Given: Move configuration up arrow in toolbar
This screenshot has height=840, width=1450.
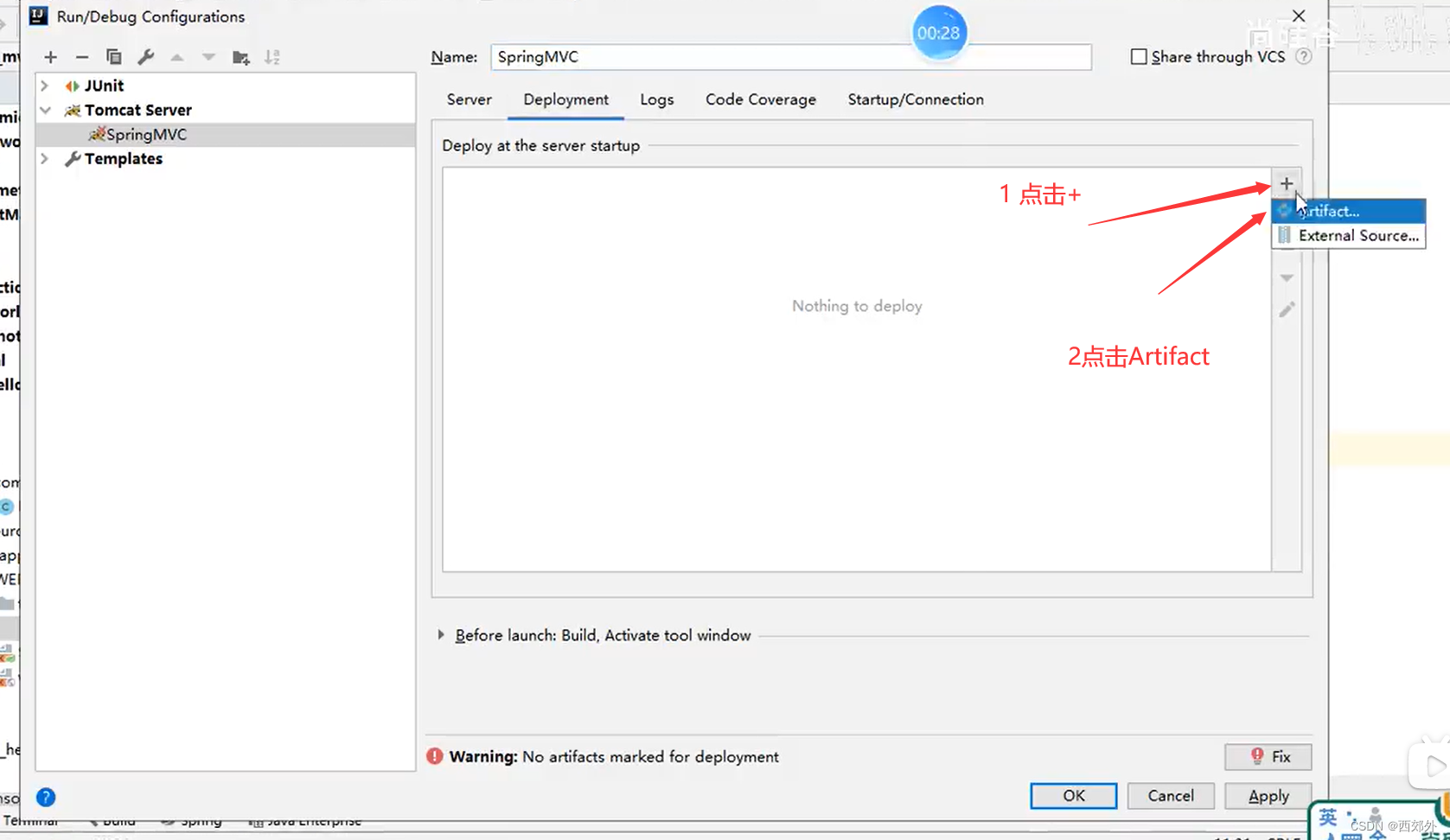Looking at the screenshot, I should tap(177, 57).
